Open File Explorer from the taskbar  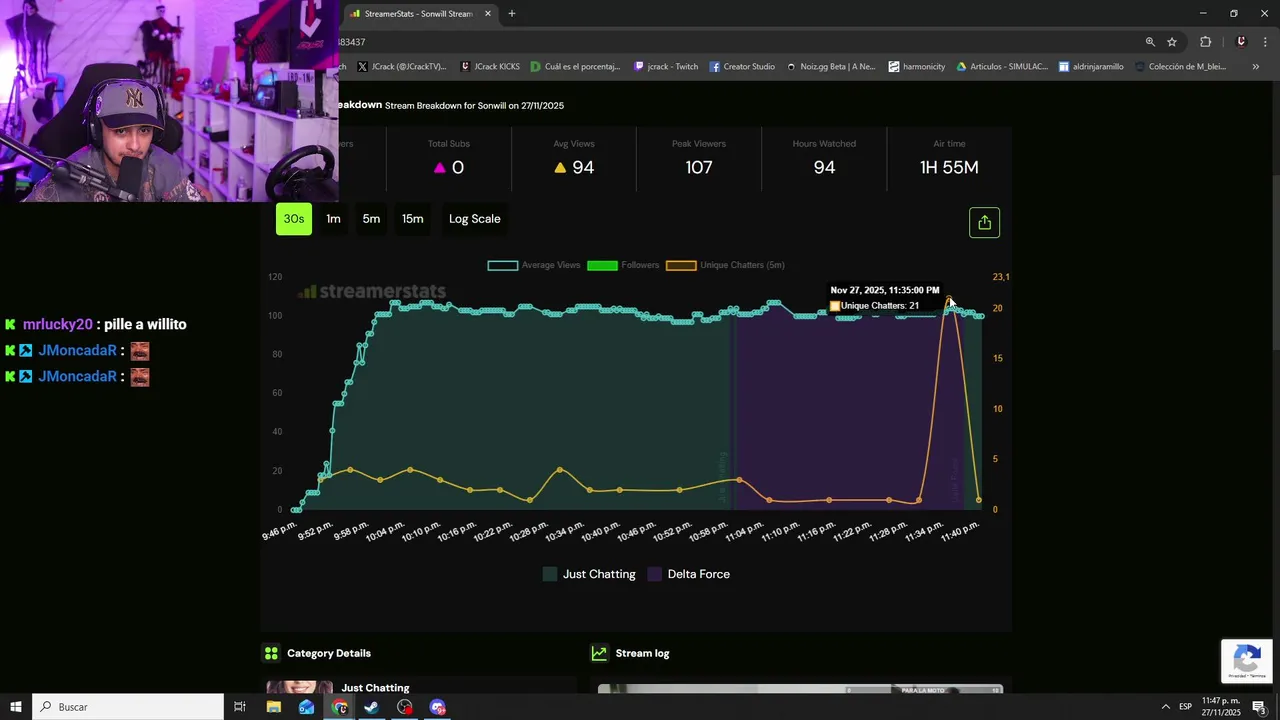(x=273, y=707)
